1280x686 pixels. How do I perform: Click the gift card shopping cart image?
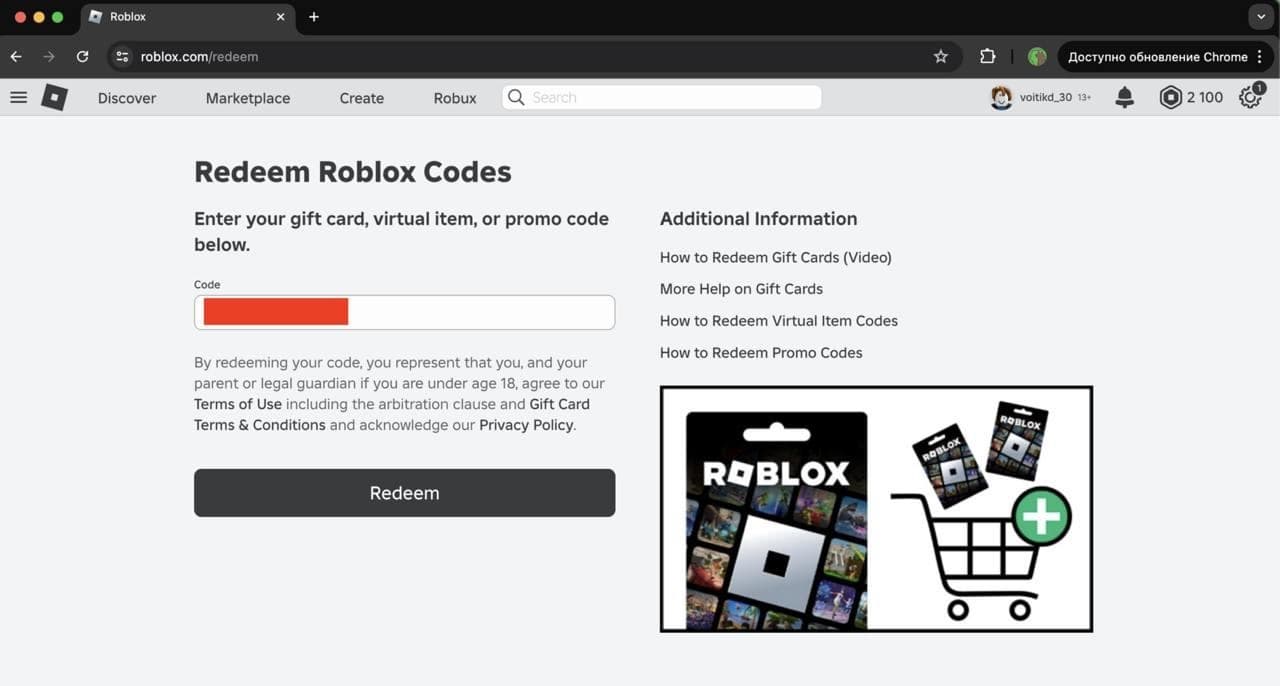click(876, 509)
